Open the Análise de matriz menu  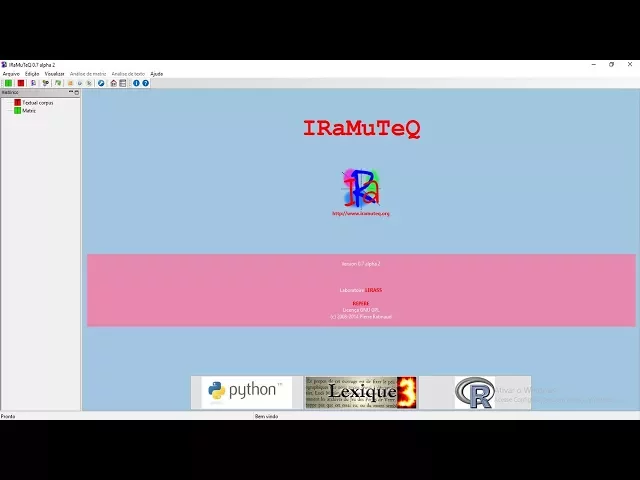(x=88, y=74)
